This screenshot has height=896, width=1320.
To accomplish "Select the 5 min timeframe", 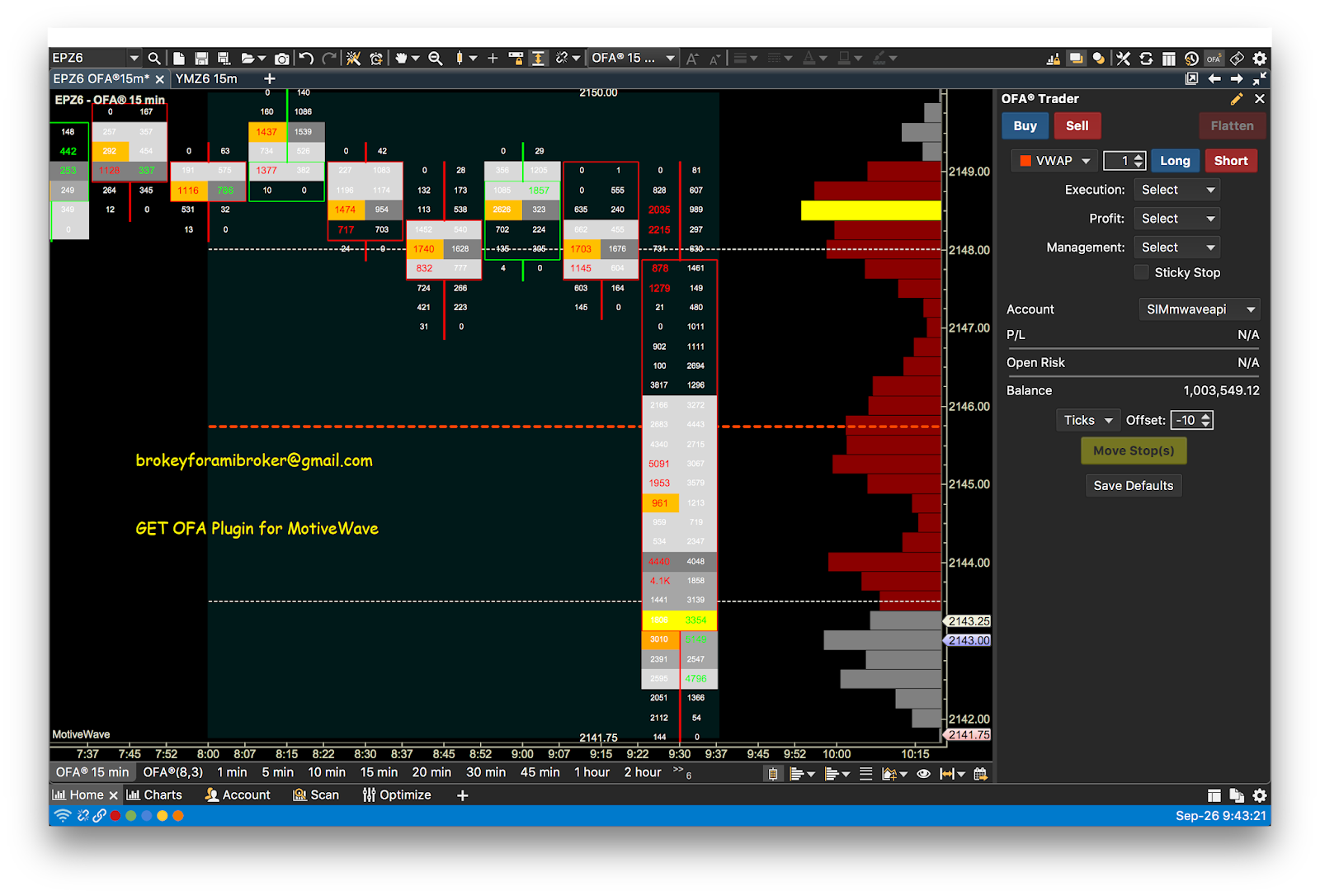I will pyautogui.click(x=277, y=772).
